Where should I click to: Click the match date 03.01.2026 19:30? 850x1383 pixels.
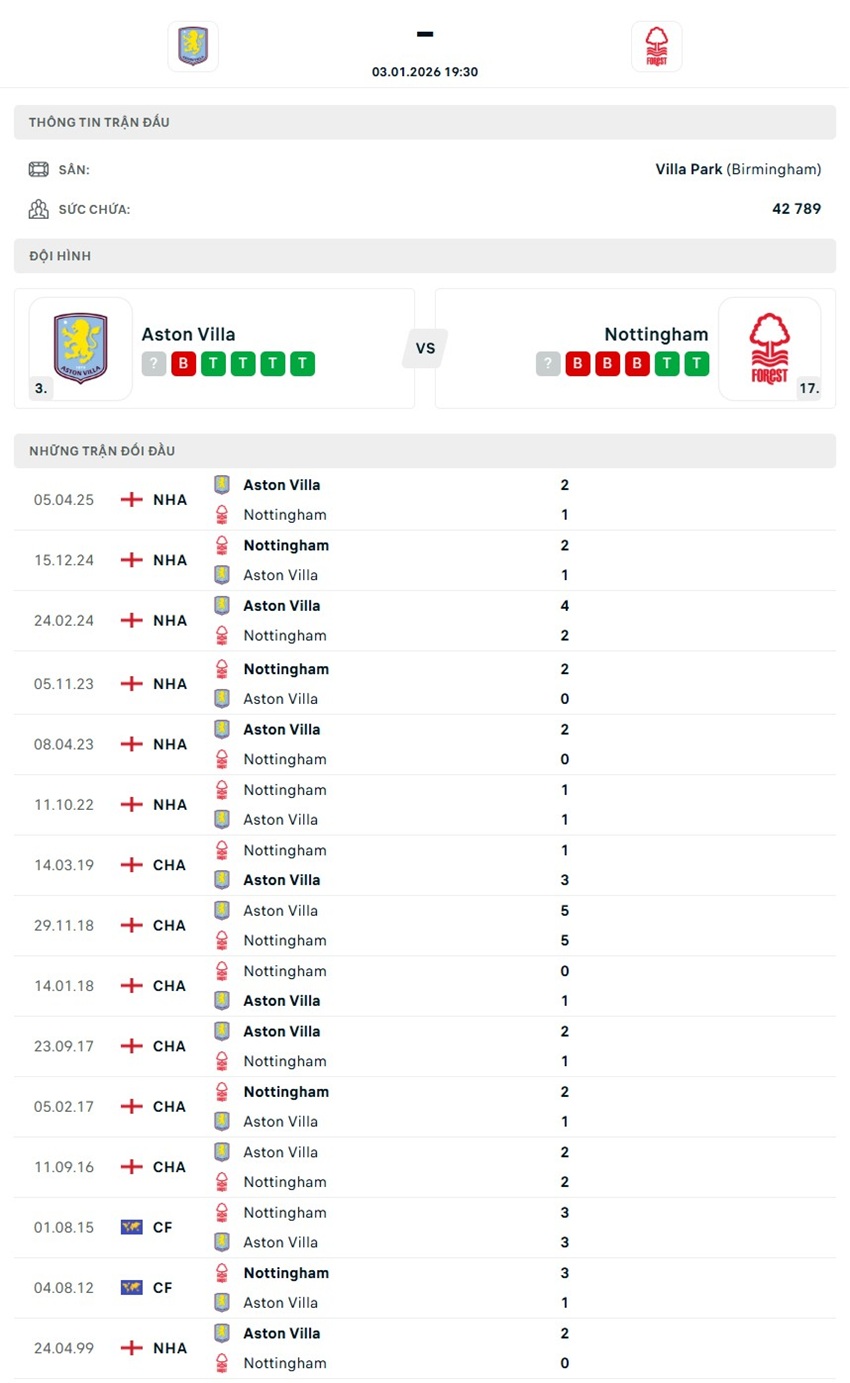pos(425,71)
